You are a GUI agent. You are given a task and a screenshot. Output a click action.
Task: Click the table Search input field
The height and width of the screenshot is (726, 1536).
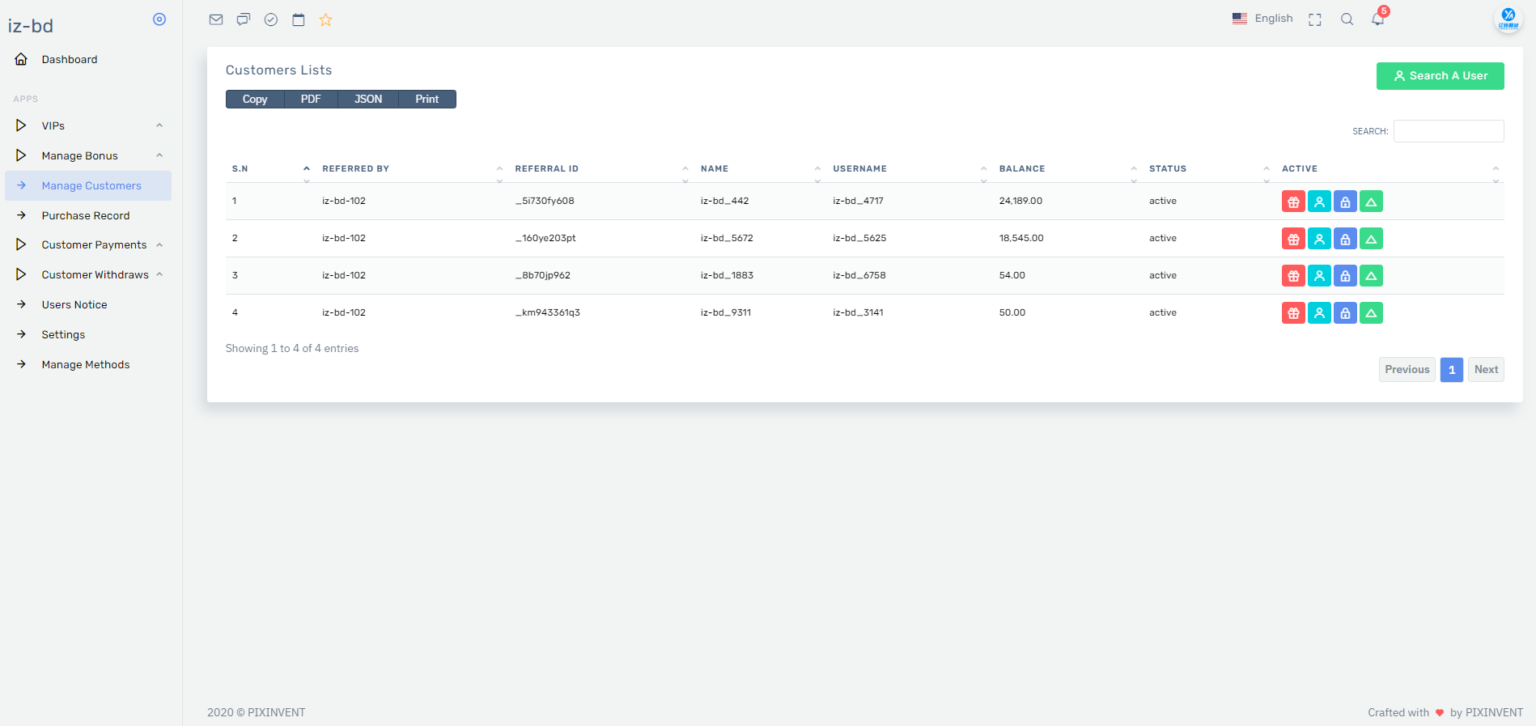[x=1448, y=131]
